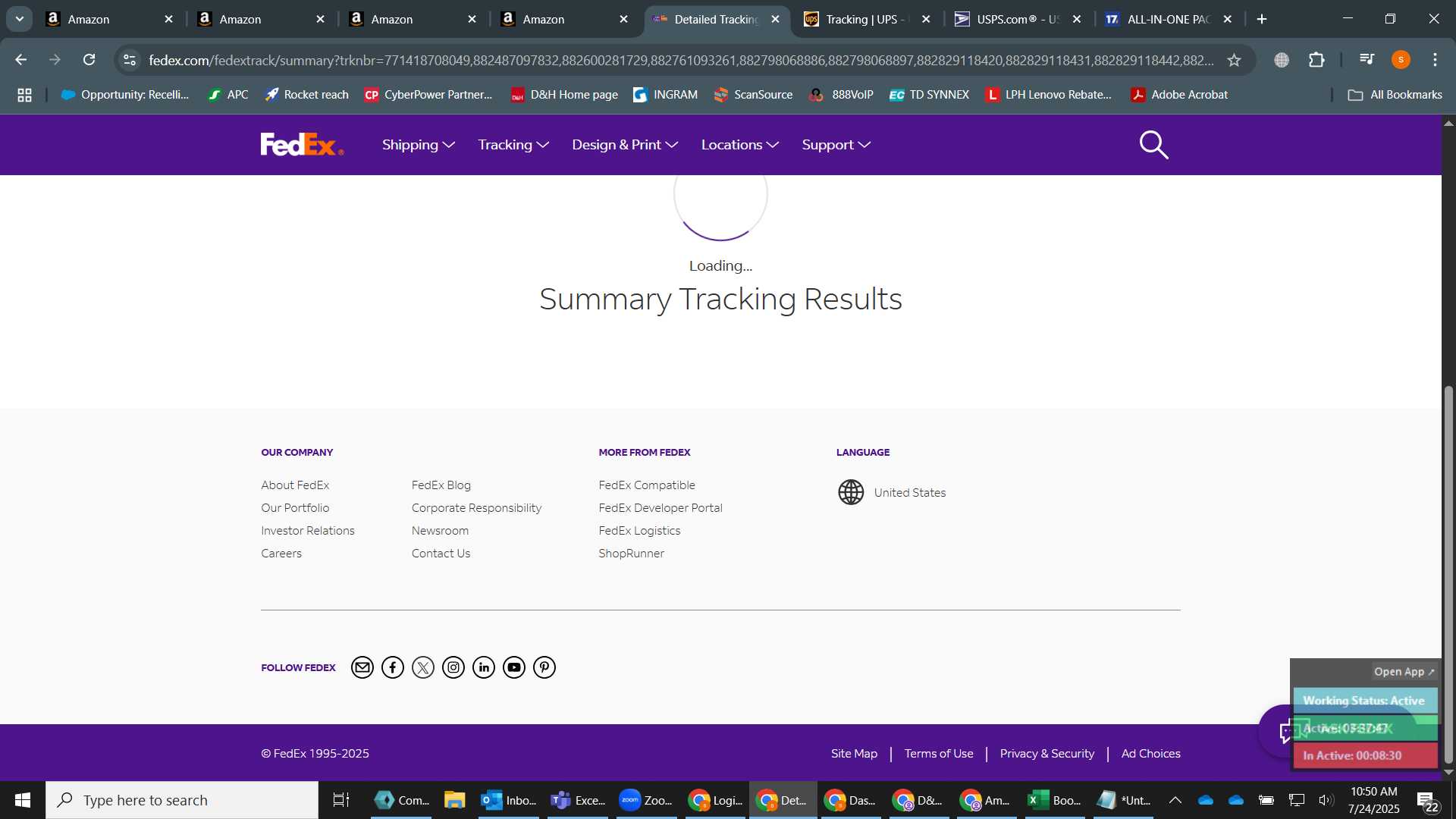Open the Chrome apps grid shortcut
Screen dimensions: 1456x819
[x=24, y=95]
